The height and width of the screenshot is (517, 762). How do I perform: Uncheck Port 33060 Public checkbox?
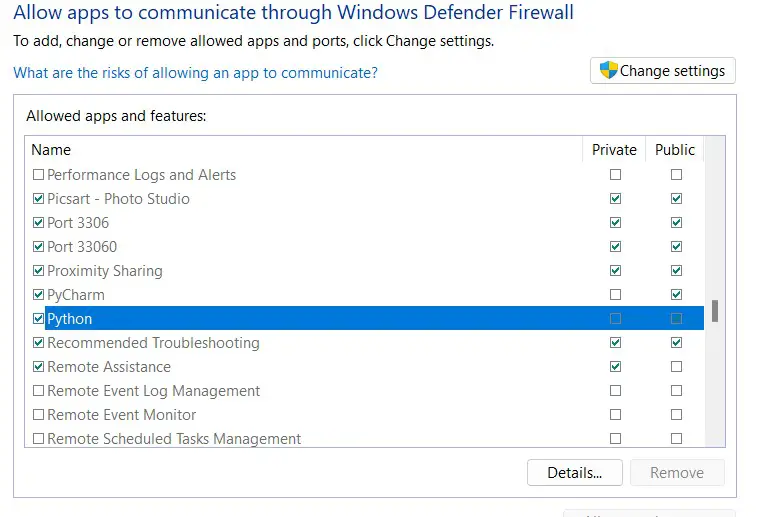pos(676,246)
